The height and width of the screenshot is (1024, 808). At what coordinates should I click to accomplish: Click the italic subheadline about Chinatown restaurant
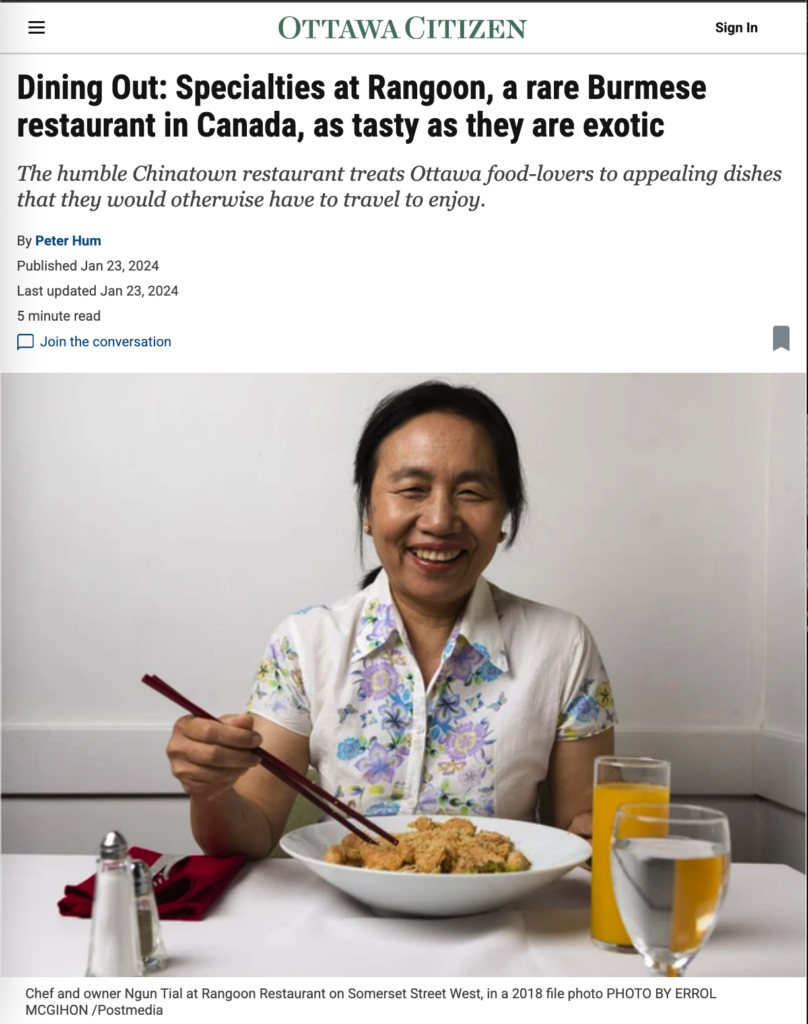(399, 186)
